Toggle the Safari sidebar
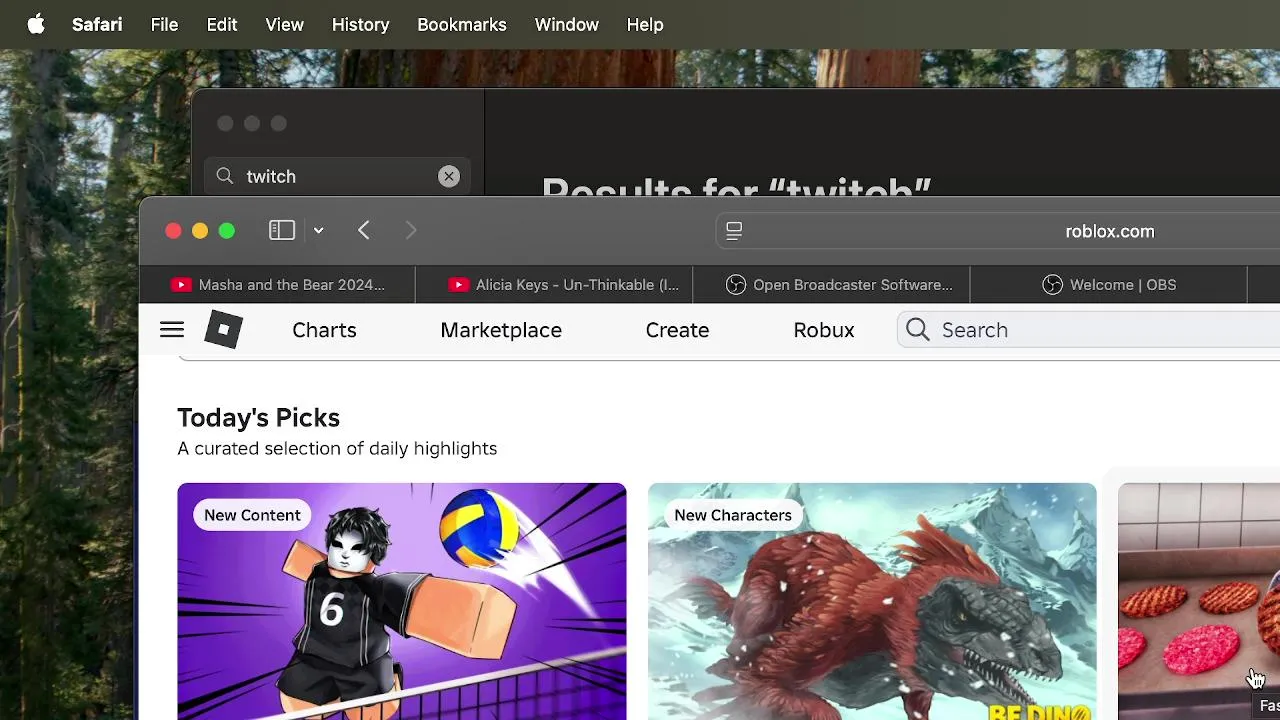The height and width of the screenshot is (720, 1280). [282, 231]
